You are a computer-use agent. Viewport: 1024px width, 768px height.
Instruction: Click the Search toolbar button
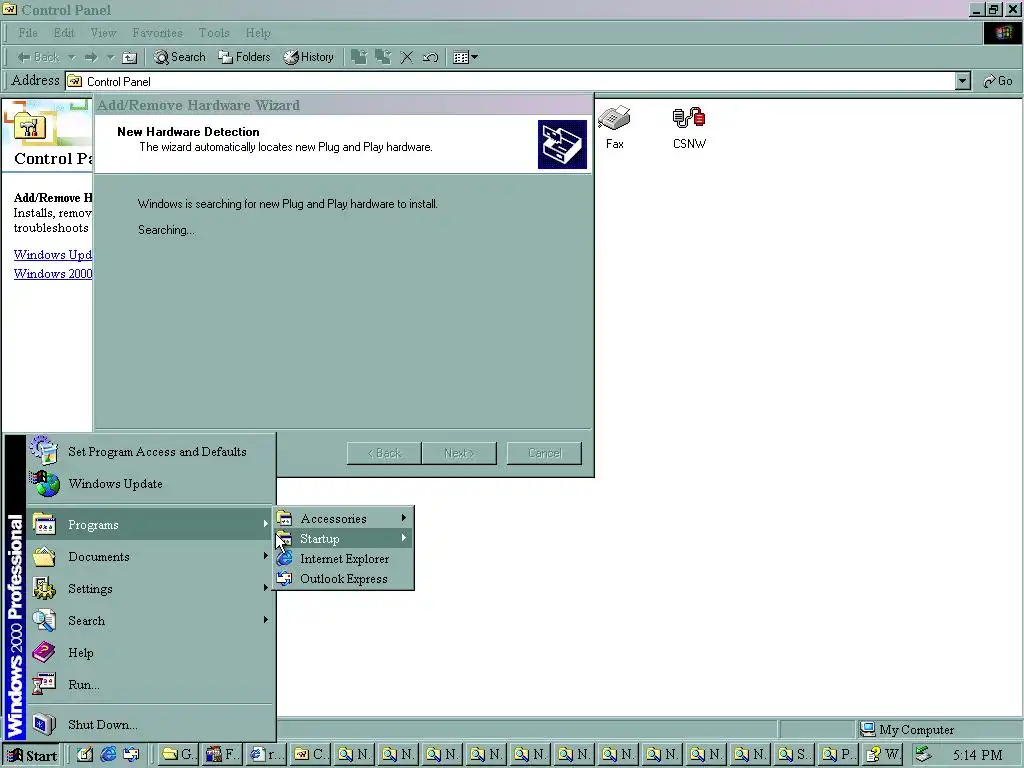pyautogui.click(x=180, y=57)
